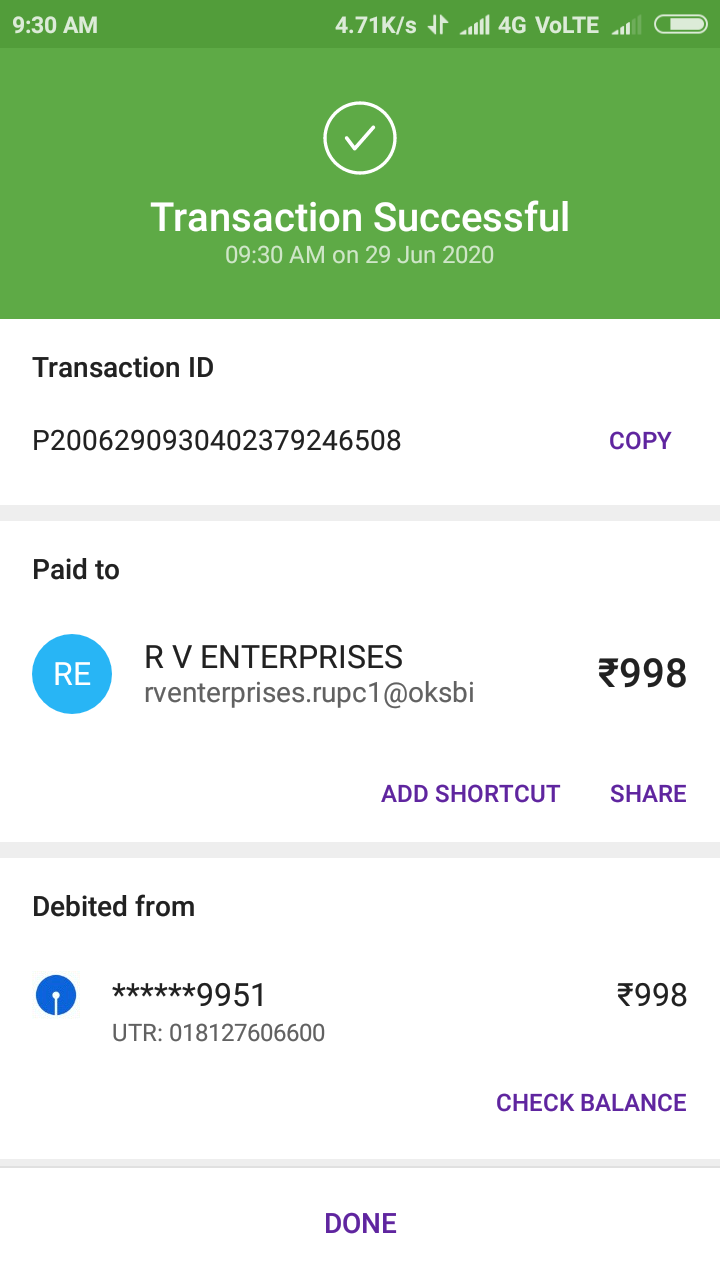The width and height of the screenshot is (720, 1280).
Task: Tap the UTR reference number
Action: click(x=218, y=1033)
